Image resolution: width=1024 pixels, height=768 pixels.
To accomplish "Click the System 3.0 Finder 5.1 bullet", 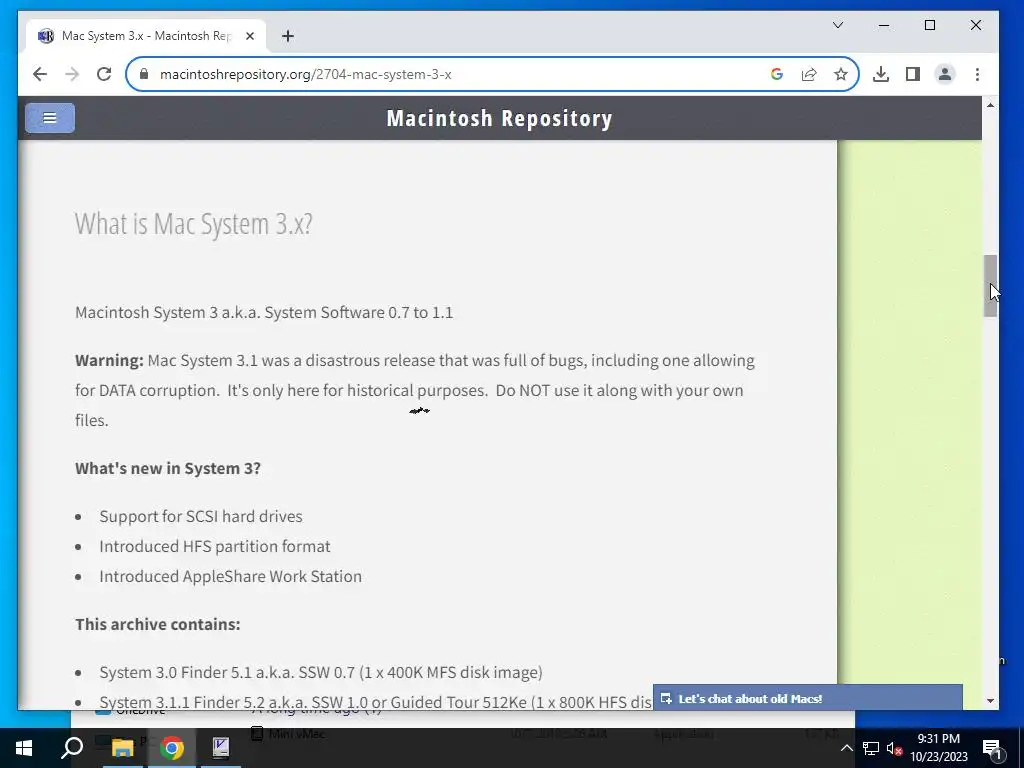I will 321,673.
